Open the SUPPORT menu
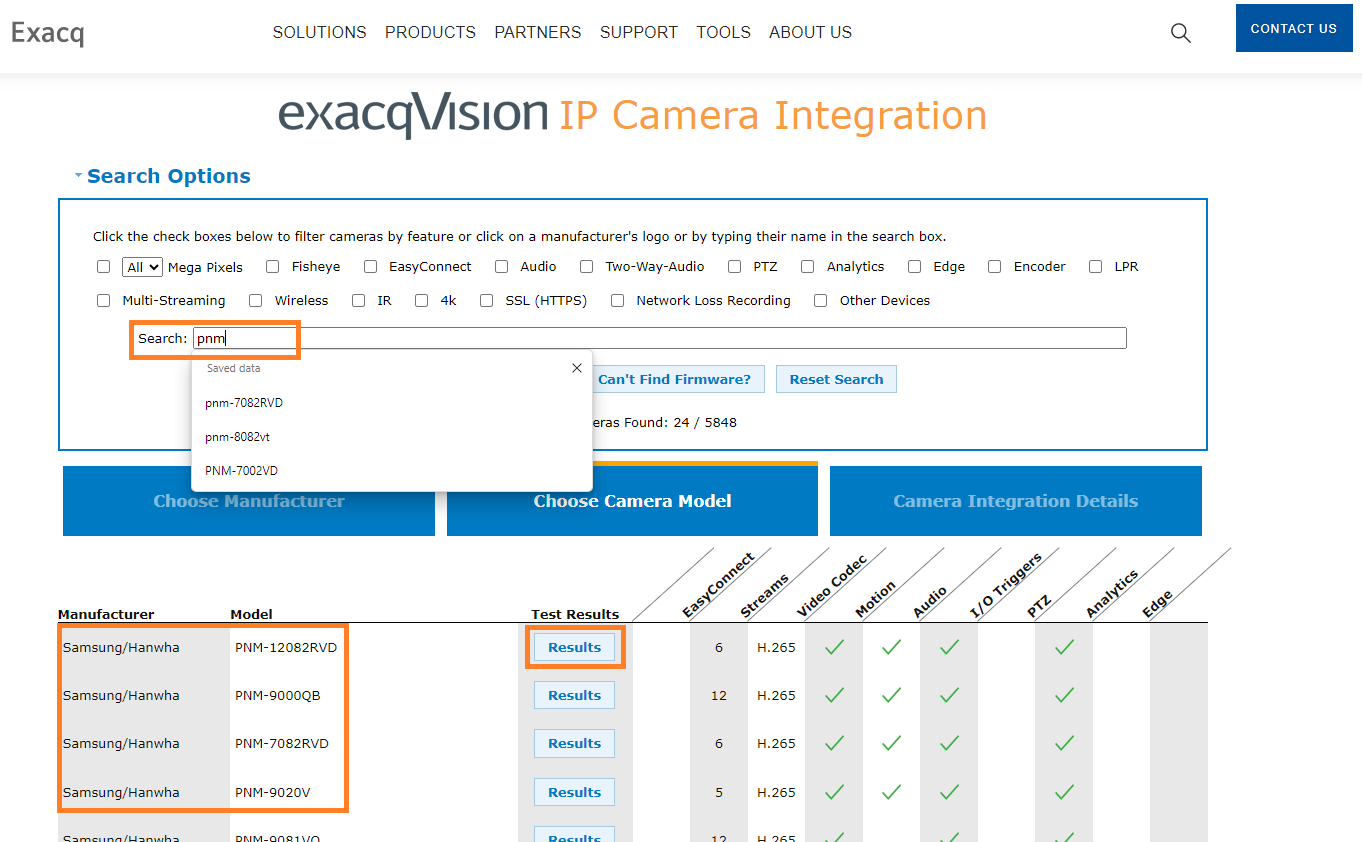The height and width of the screenshot is (842, 1362). (639, 33)
